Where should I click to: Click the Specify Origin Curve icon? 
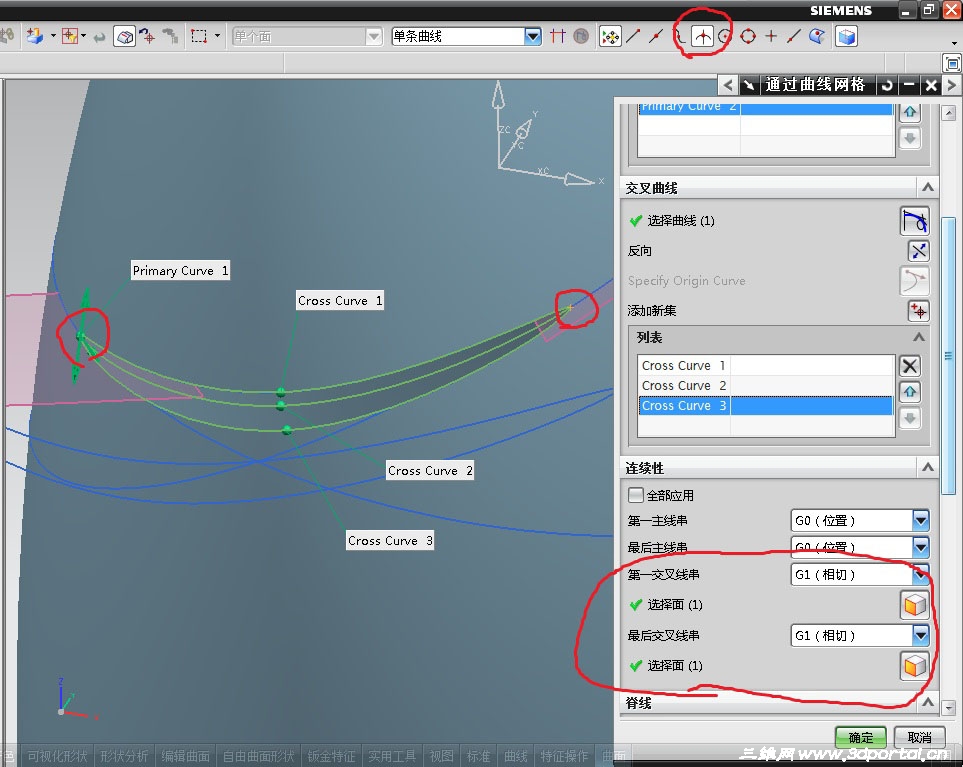(914, 281)
